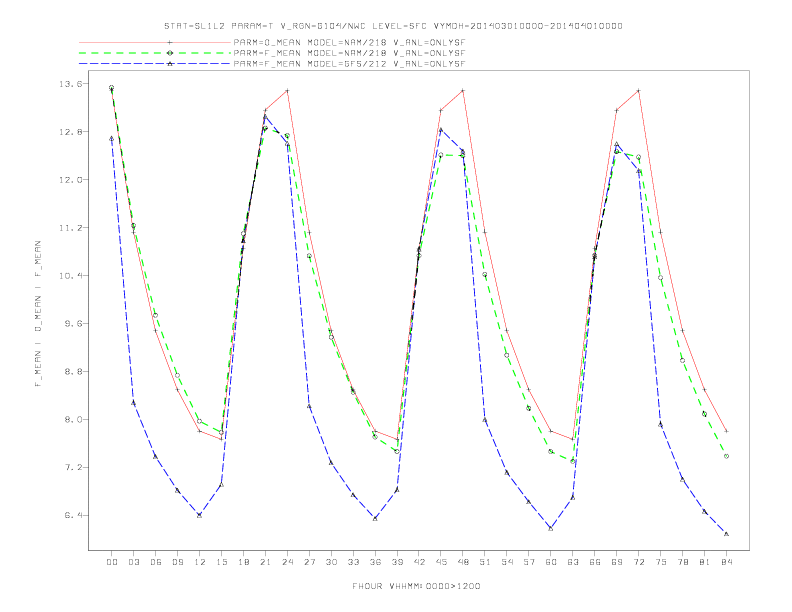
Task: Click x-axis tick label 00
Action: pos(112,562)
